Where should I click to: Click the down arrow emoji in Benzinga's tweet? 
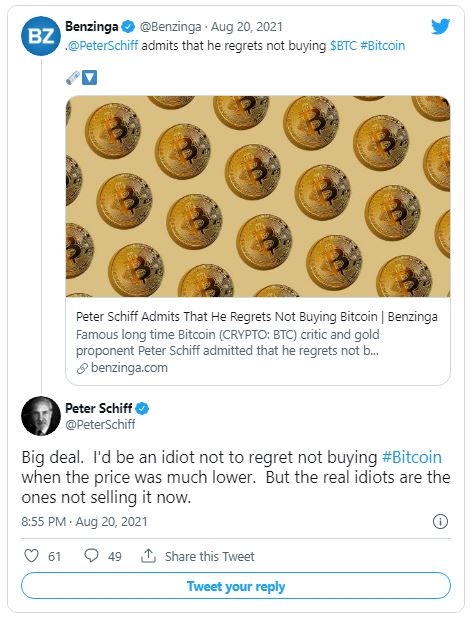(89, 78)
